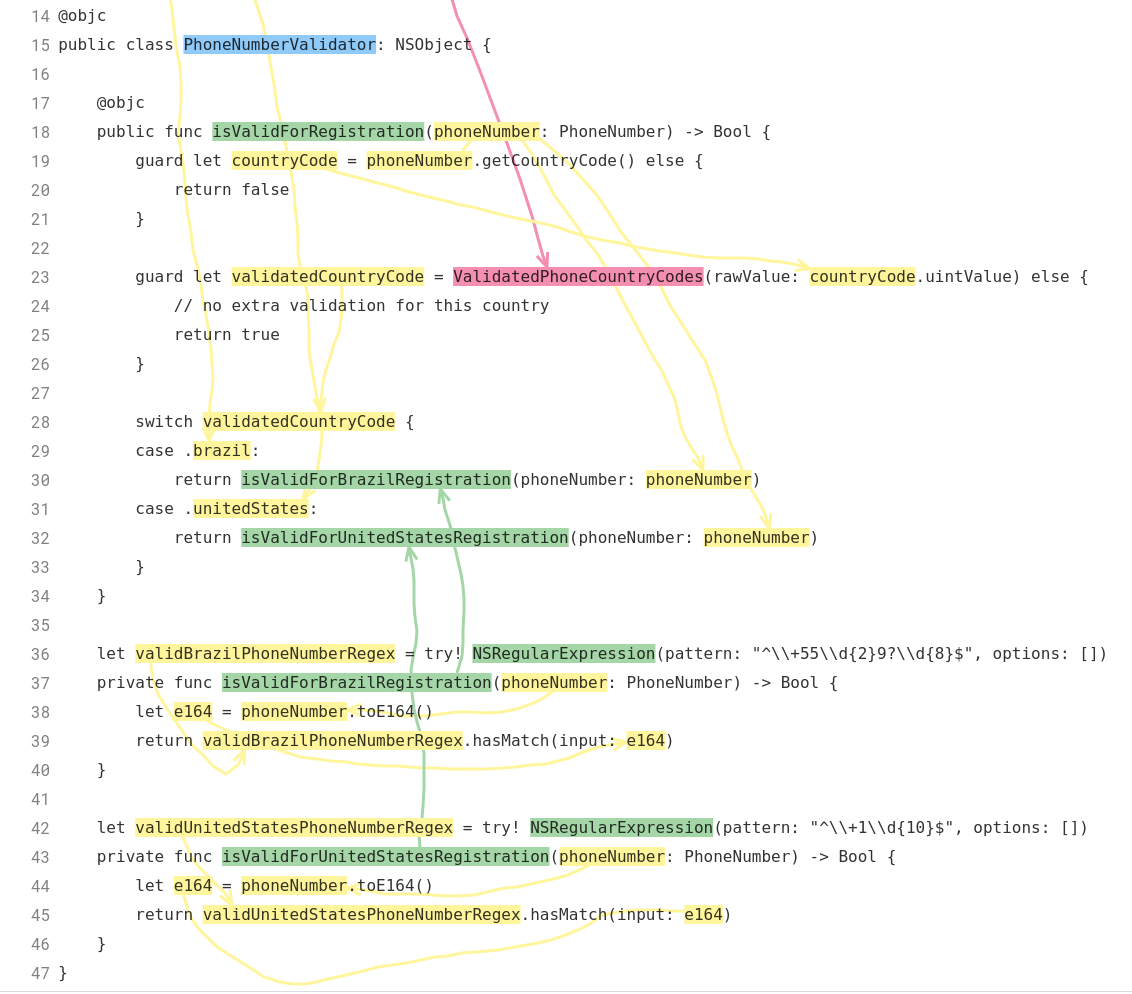Click NSObject in the class declaration
Image resolution: width=1132 pixels, height=994 pixels.
coord(433,45)
